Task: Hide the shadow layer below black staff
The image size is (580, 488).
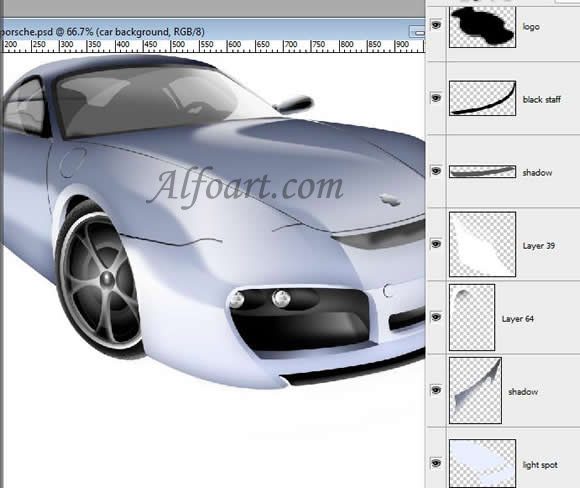Action: pyautogui.click(x=436, y=171)
